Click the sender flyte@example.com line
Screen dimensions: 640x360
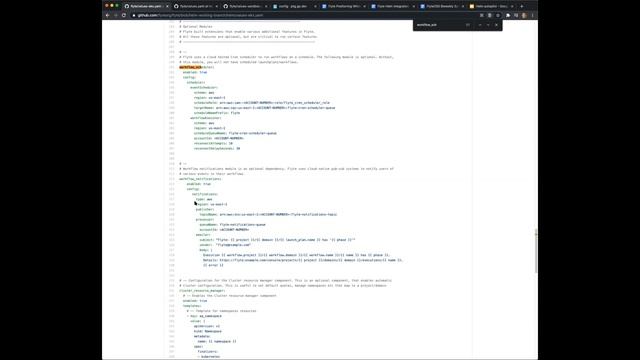pos(225,245)
